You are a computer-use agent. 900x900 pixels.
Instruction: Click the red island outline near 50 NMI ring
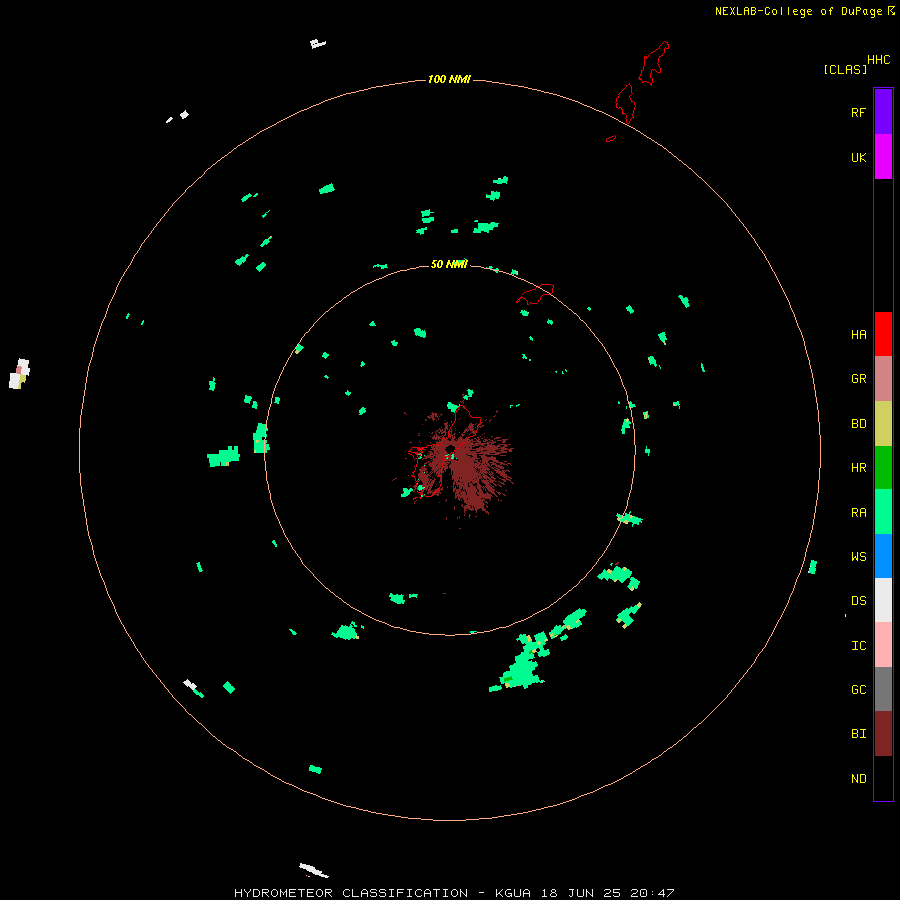(535, 293)
